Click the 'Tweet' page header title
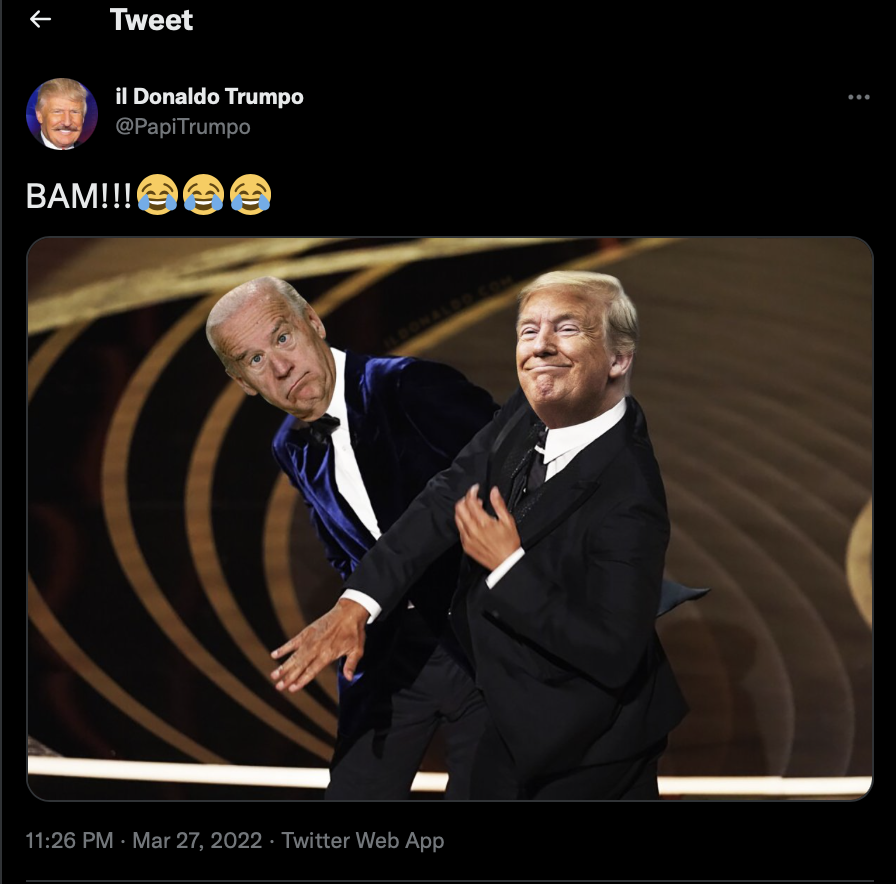This screenshot has width=896, height=884. tap(151, 20)
